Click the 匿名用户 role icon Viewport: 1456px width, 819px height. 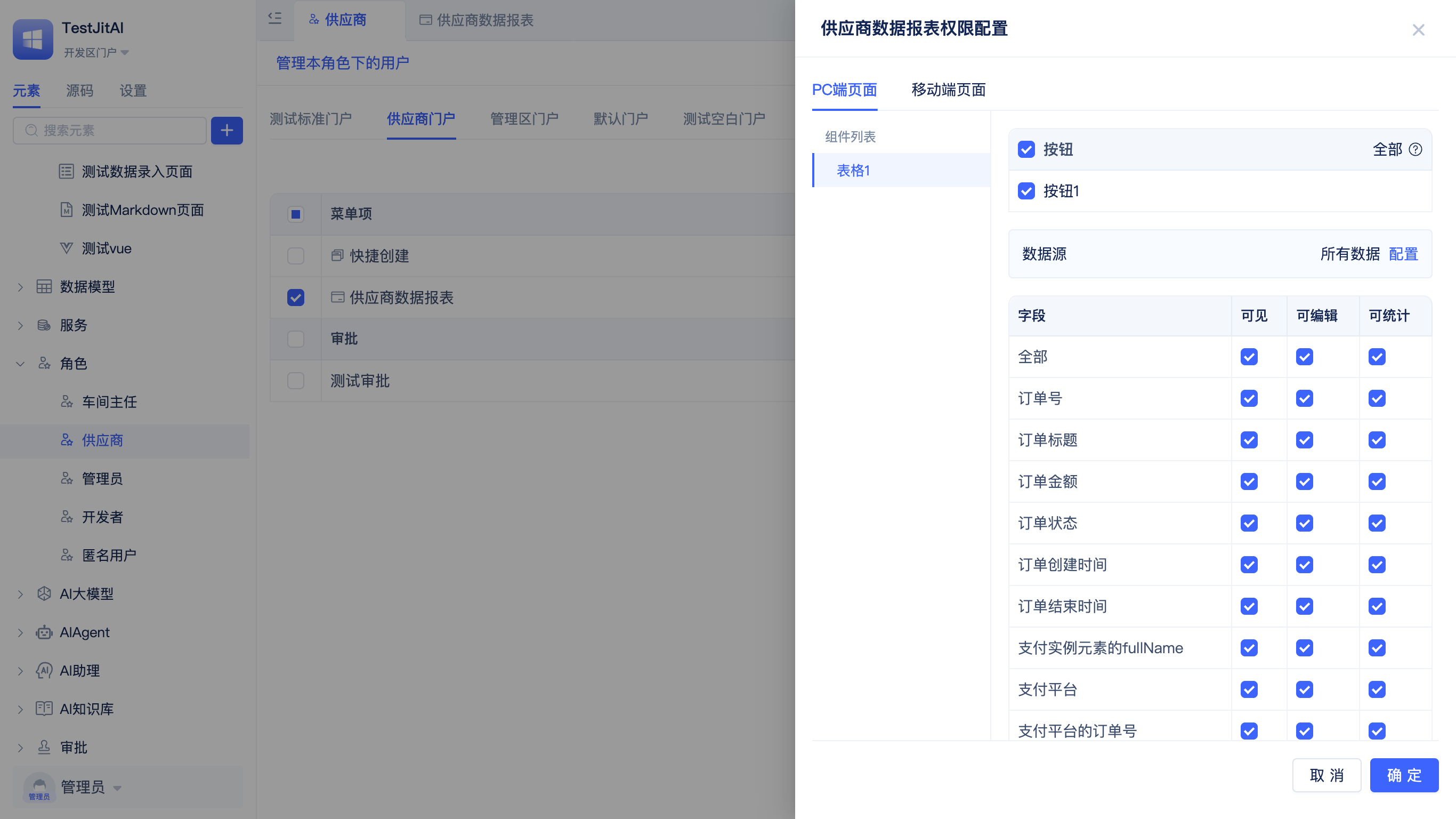[x=67, y=556]
